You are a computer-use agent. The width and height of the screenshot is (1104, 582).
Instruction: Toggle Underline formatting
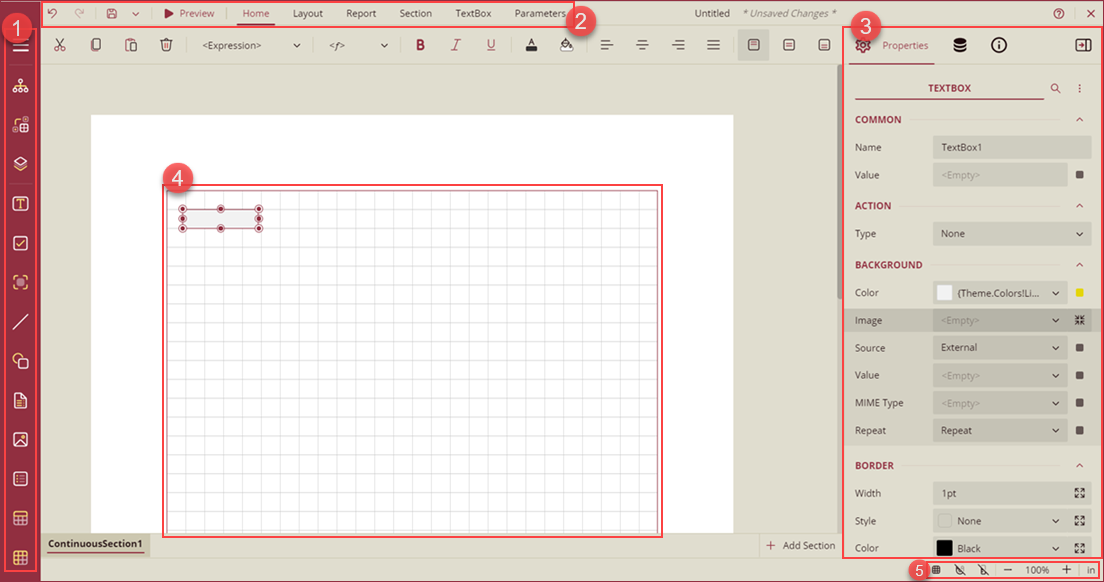click(x=491, y=45)
